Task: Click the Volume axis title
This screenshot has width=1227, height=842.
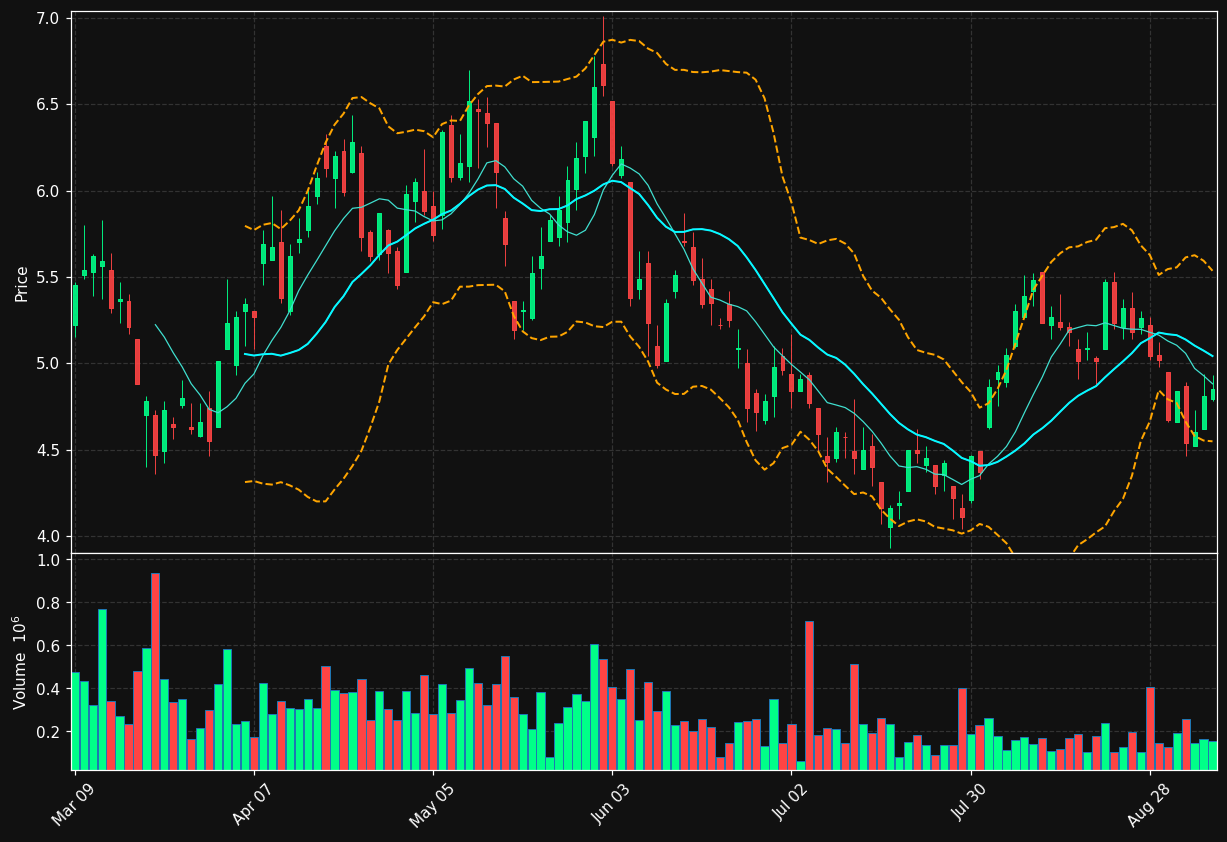Action: pyautogui.click(x=21, y=662)
